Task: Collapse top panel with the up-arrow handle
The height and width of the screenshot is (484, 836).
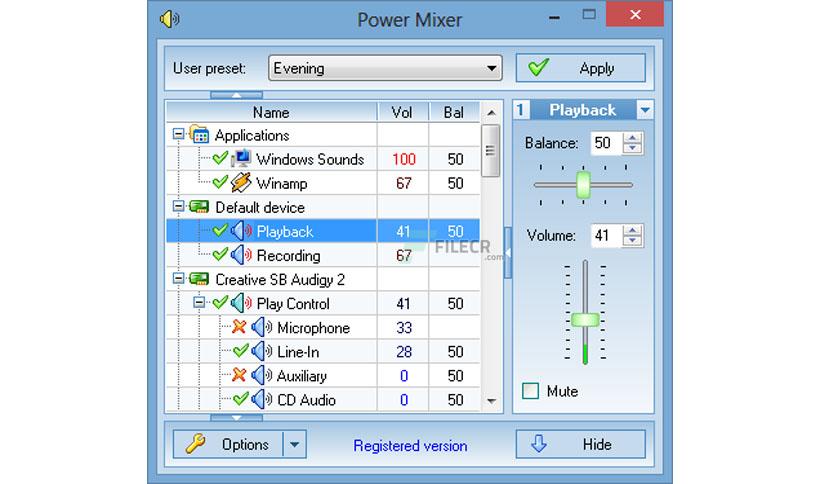Action: click(x=236, y=95)
